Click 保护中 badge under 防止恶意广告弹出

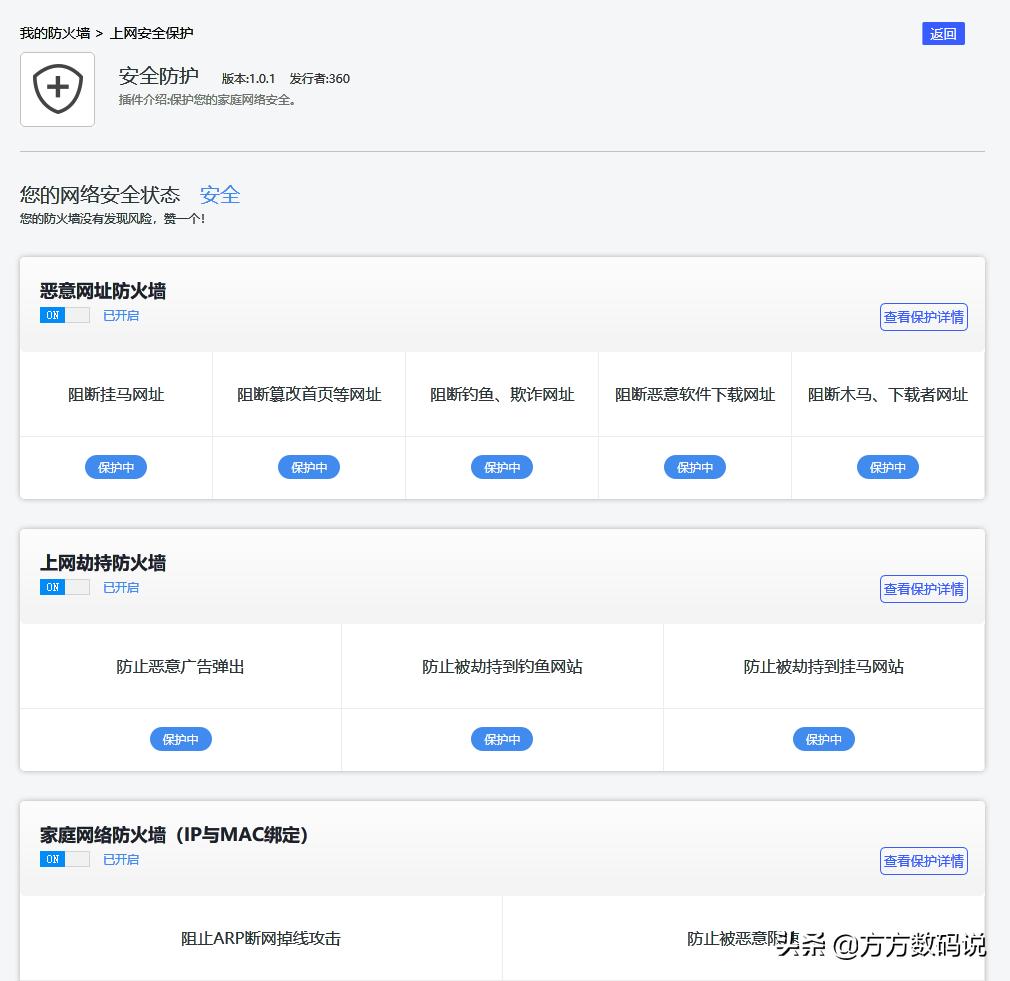(180, 739)
